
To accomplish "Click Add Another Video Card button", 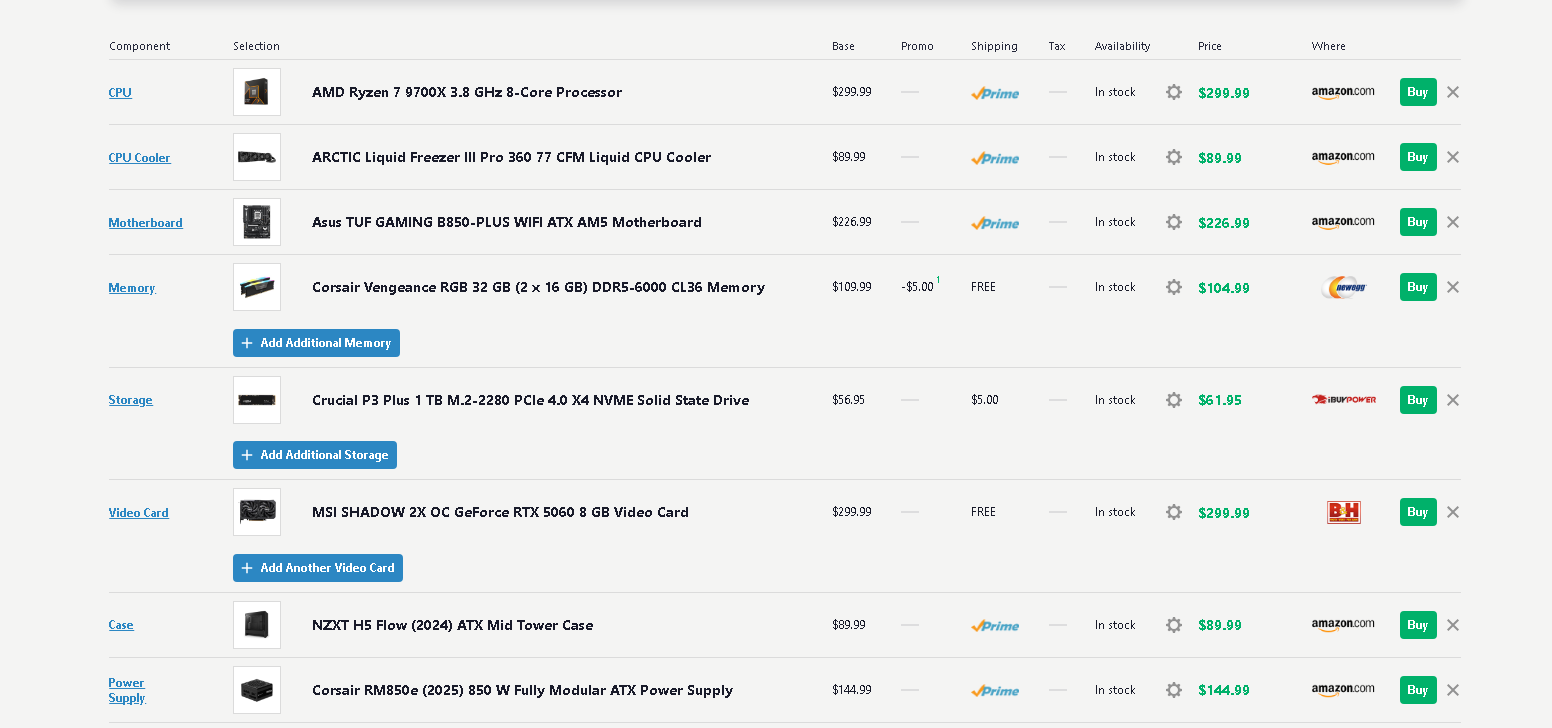I will (318, 568).
